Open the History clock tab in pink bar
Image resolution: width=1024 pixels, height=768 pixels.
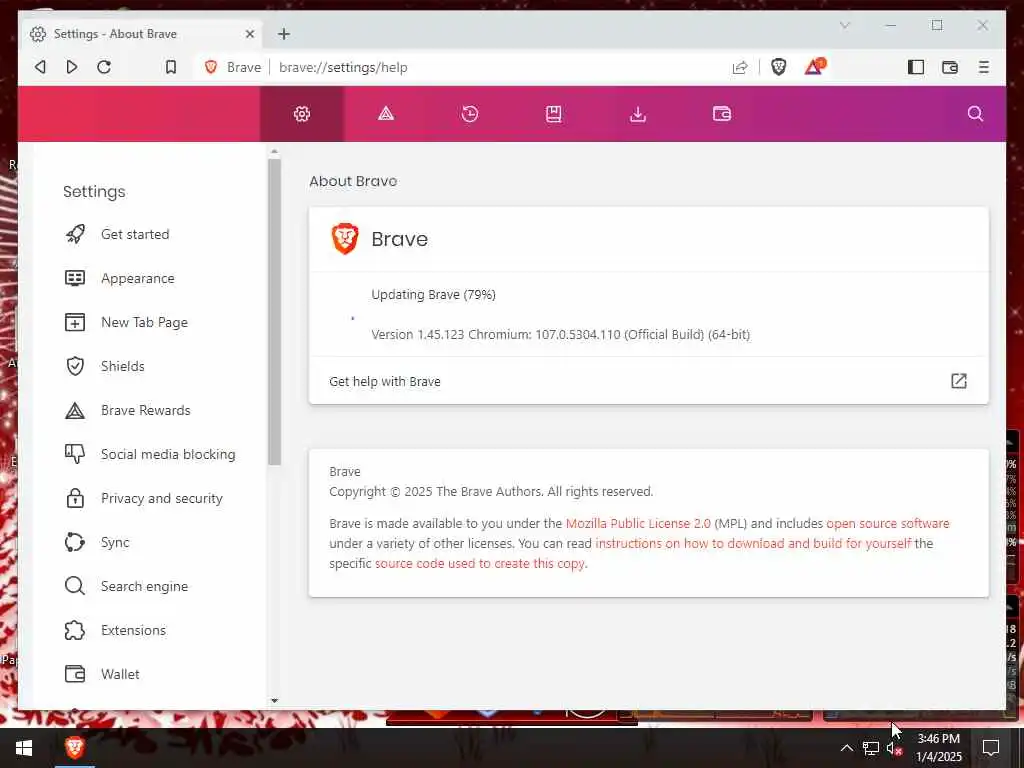470,114
